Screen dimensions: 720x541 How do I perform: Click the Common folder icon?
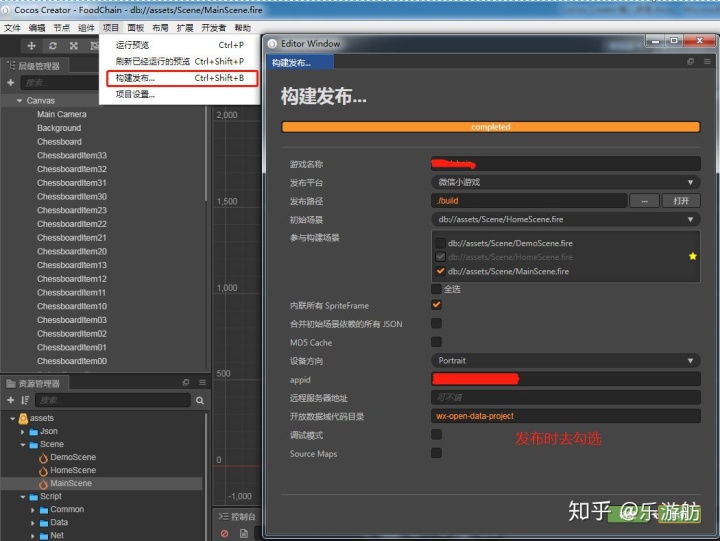click(44, 510)
